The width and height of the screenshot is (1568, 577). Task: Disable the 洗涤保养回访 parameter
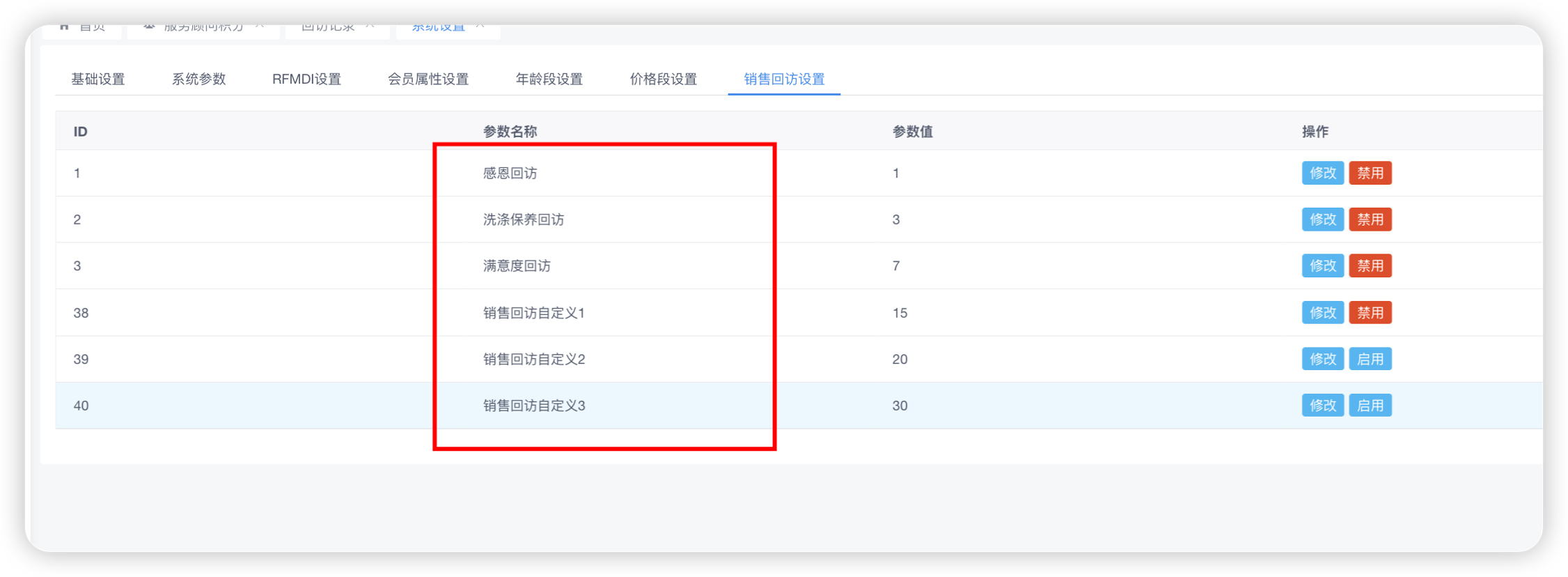[x=1370, y=220]
